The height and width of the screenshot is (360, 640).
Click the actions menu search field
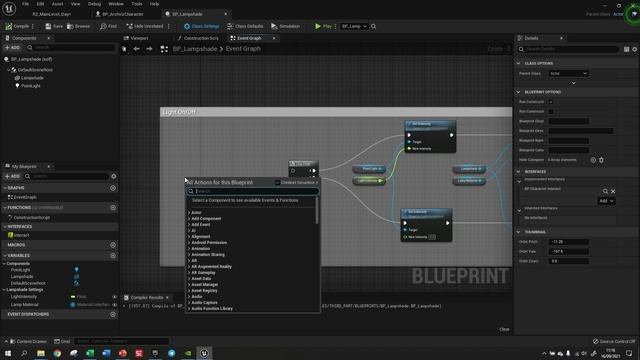(x=253, y=191)
